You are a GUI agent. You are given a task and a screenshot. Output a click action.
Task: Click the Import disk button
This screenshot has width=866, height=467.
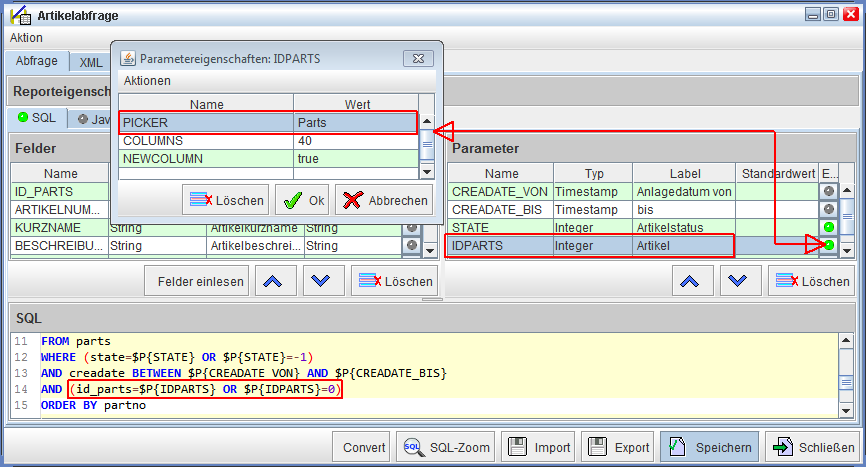[538, 447]
